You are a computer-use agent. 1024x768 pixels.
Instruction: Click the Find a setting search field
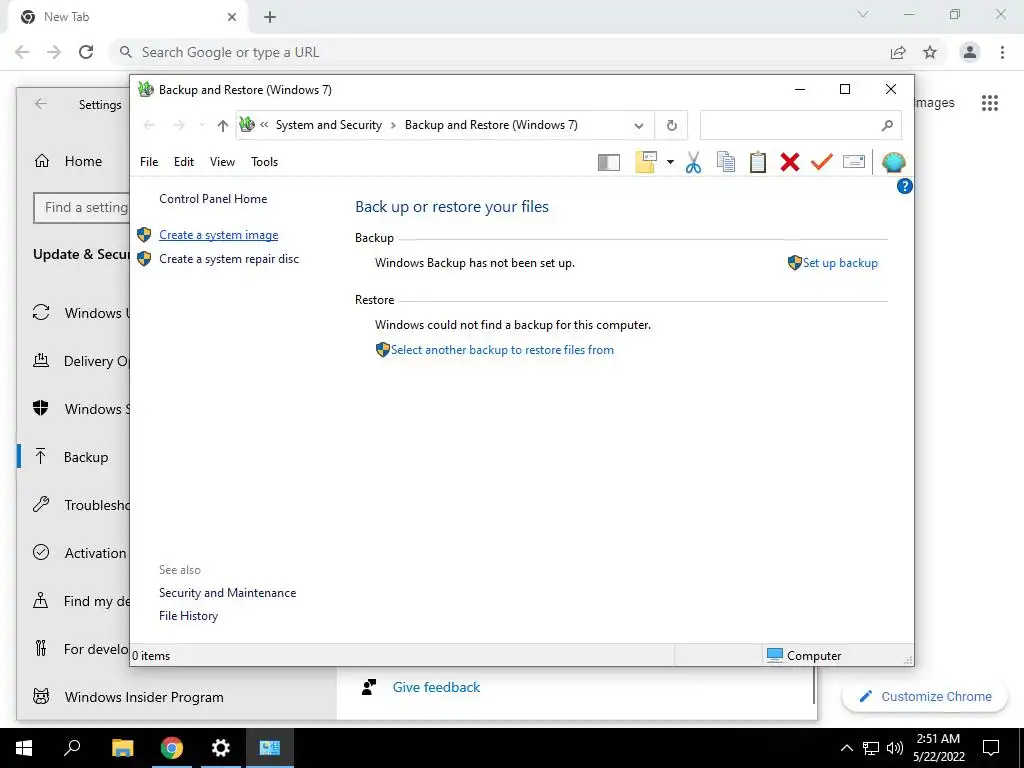point(82,208)
